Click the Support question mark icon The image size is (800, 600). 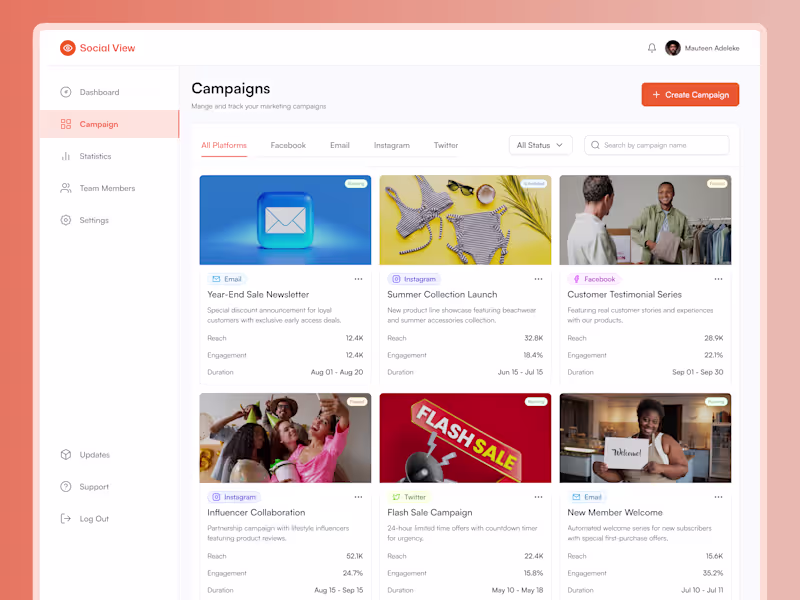[x=66, y=487]
